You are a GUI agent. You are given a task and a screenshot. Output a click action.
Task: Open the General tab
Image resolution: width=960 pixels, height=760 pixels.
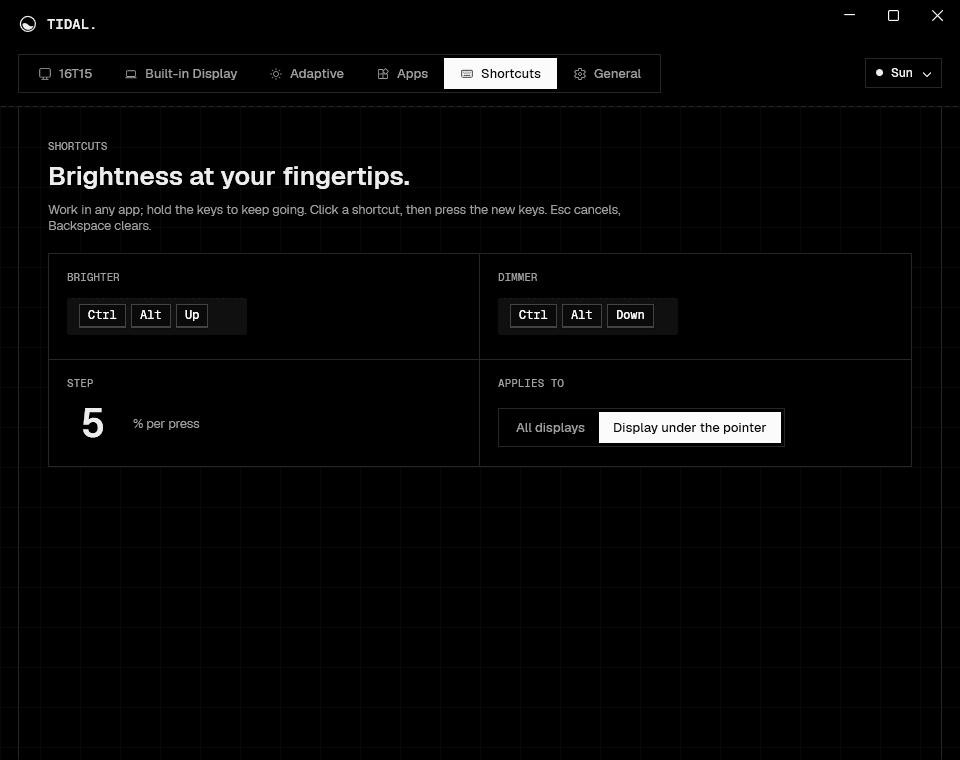pos(607,73)
